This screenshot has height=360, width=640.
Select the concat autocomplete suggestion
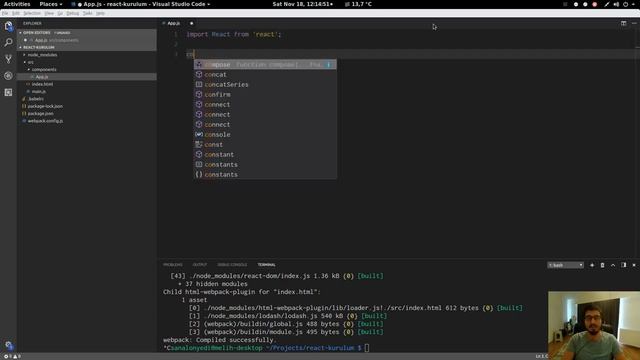pos(265,74)
